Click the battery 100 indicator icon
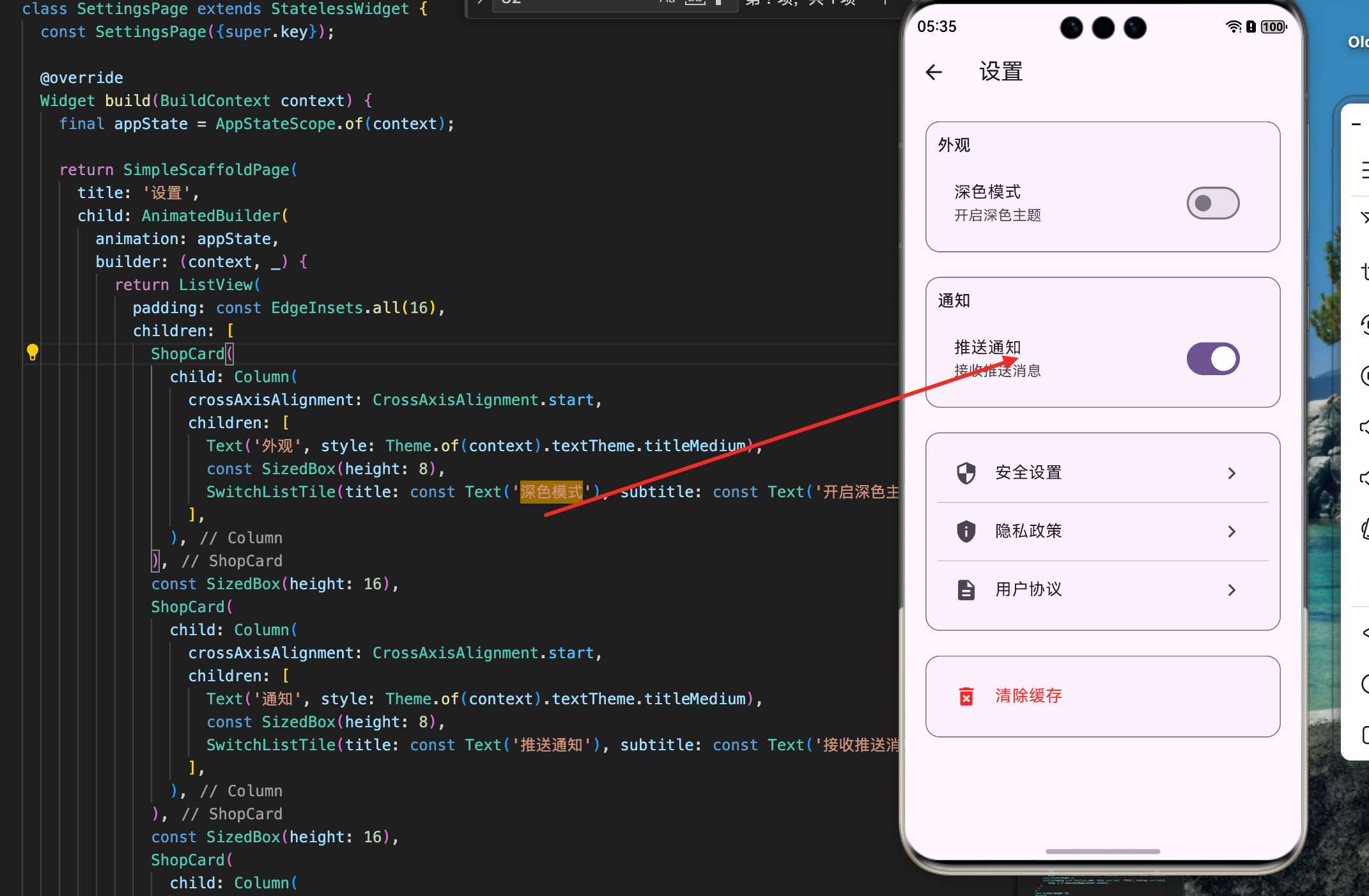The height and width of the screenshot is (896, 1369). pos(1273,27)
